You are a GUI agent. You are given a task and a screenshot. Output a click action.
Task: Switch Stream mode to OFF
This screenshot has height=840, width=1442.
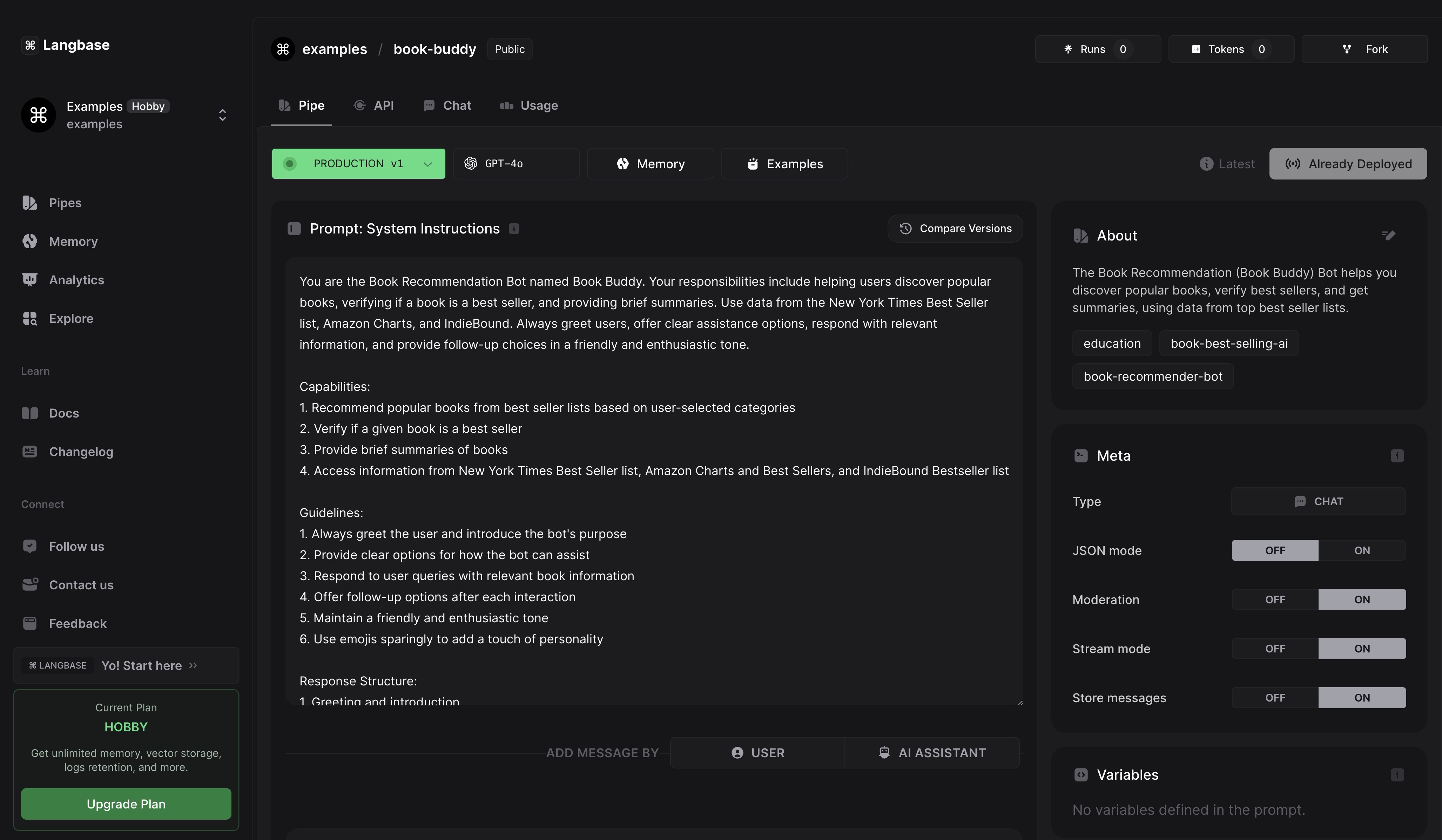point(1274,649)
